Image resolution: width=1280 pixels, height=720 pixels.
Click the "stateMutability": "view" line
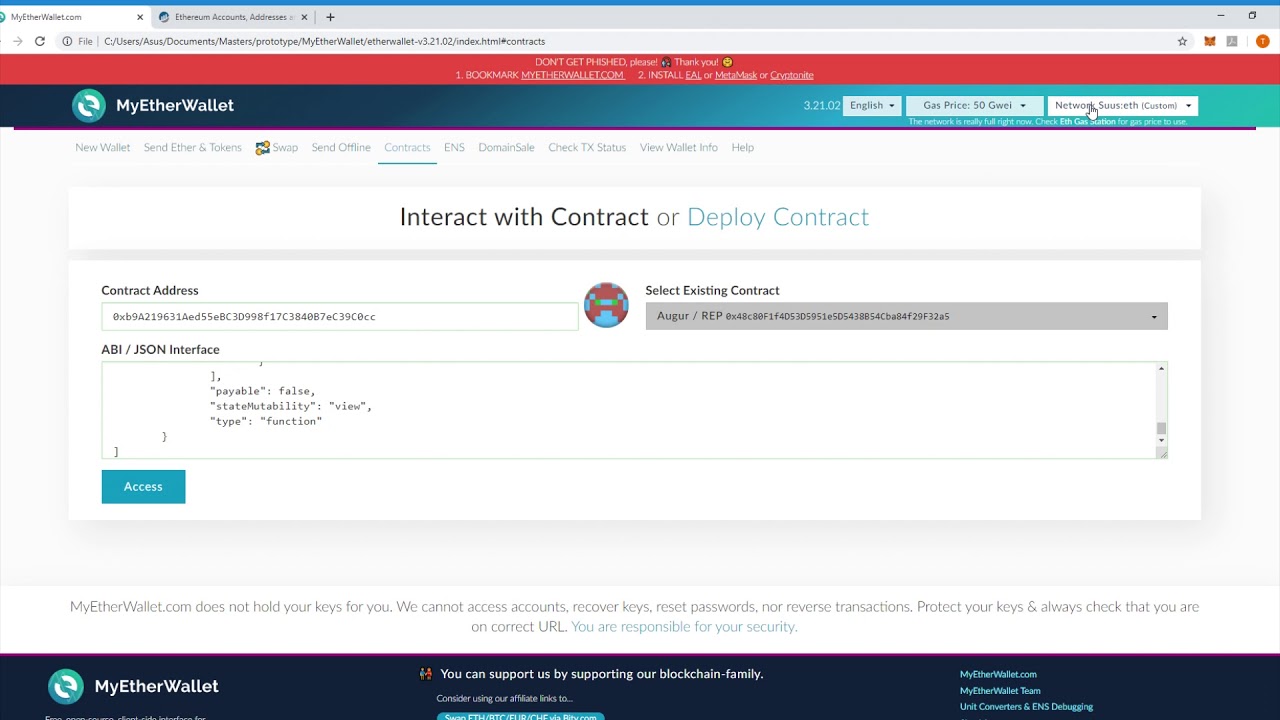(291, 406)
